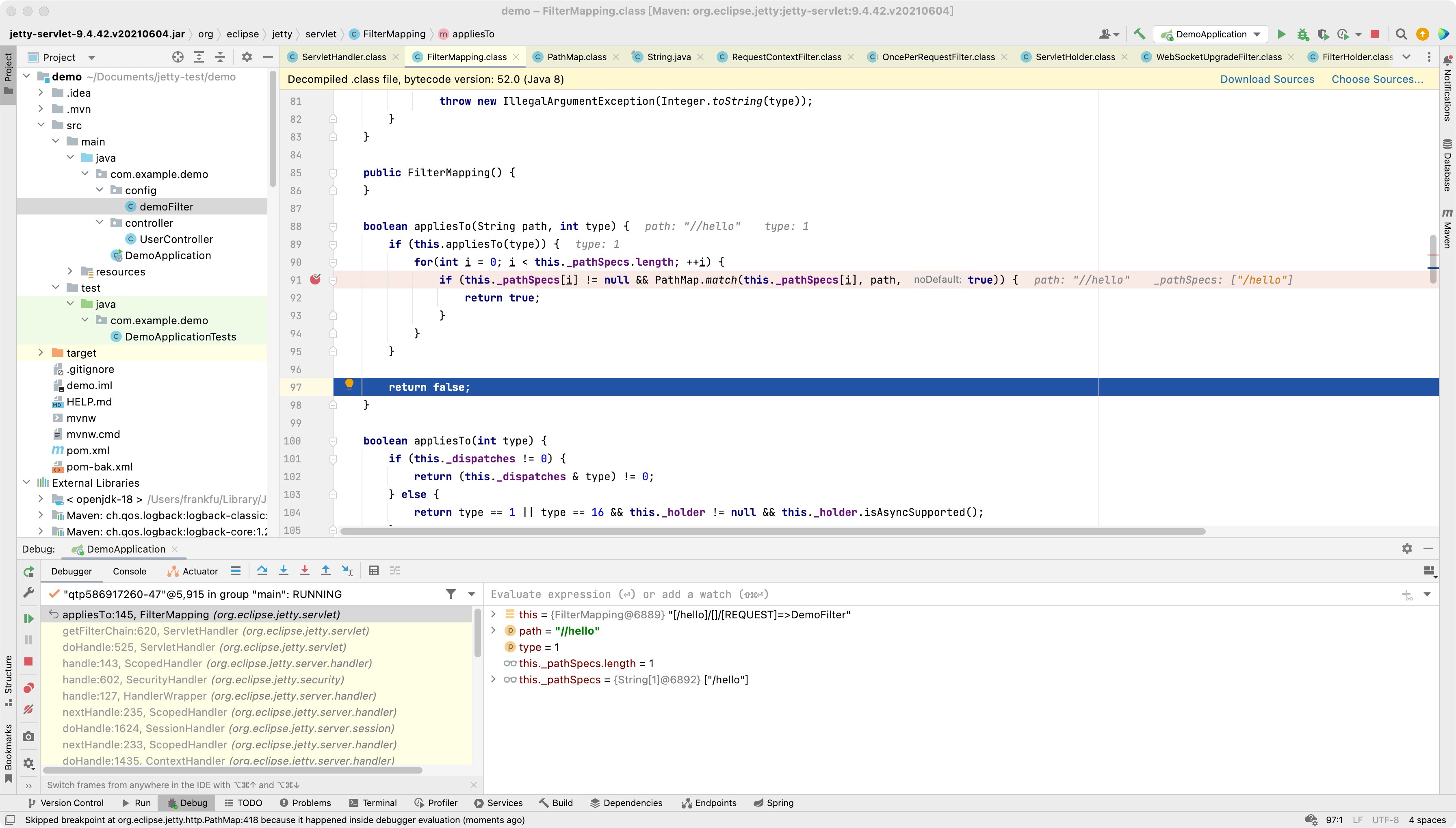Select opened file locate-target icon in Project panel
The height and width of the screenshot is (828, 1456).
pos(178,57)
